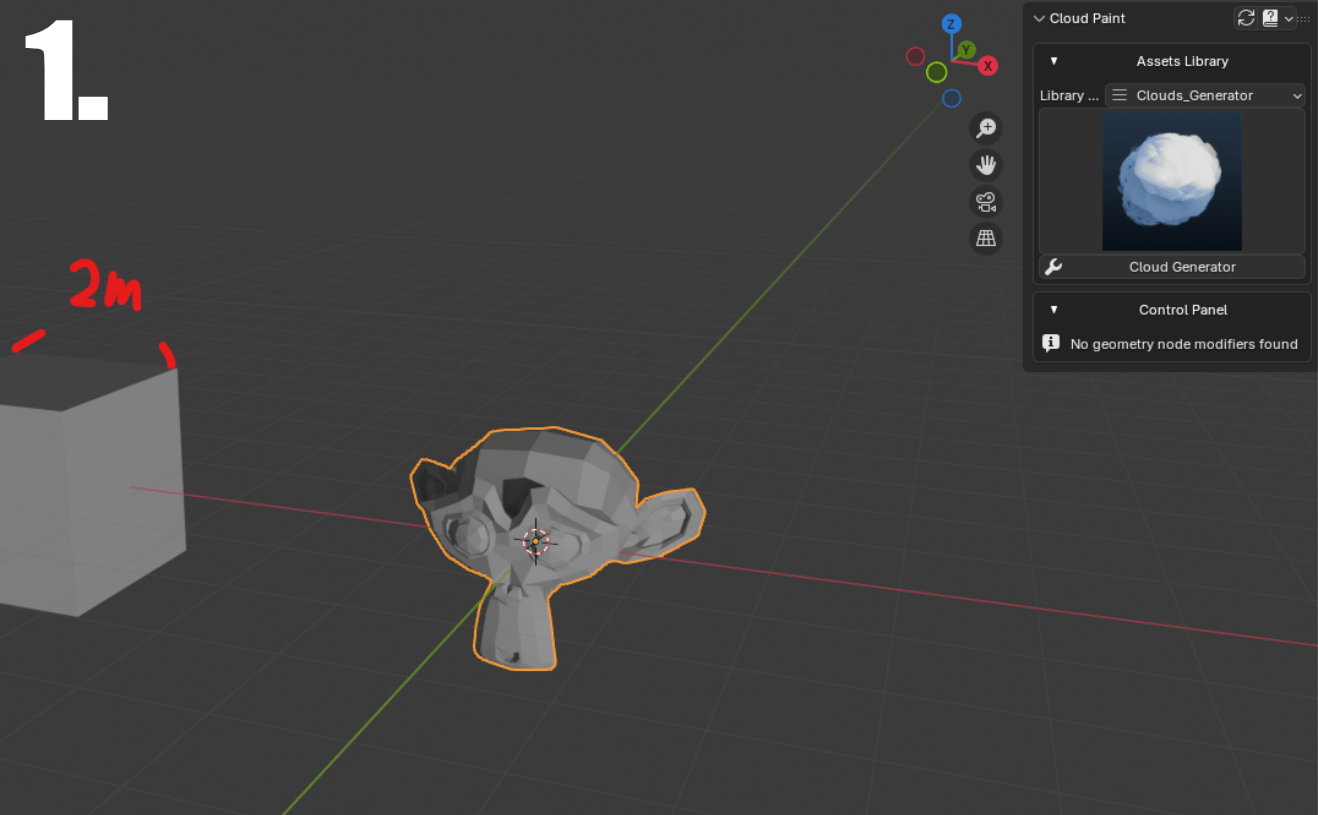Click the panel drag-handle dots icon
1318x815 pixels.
[1304, 19]
